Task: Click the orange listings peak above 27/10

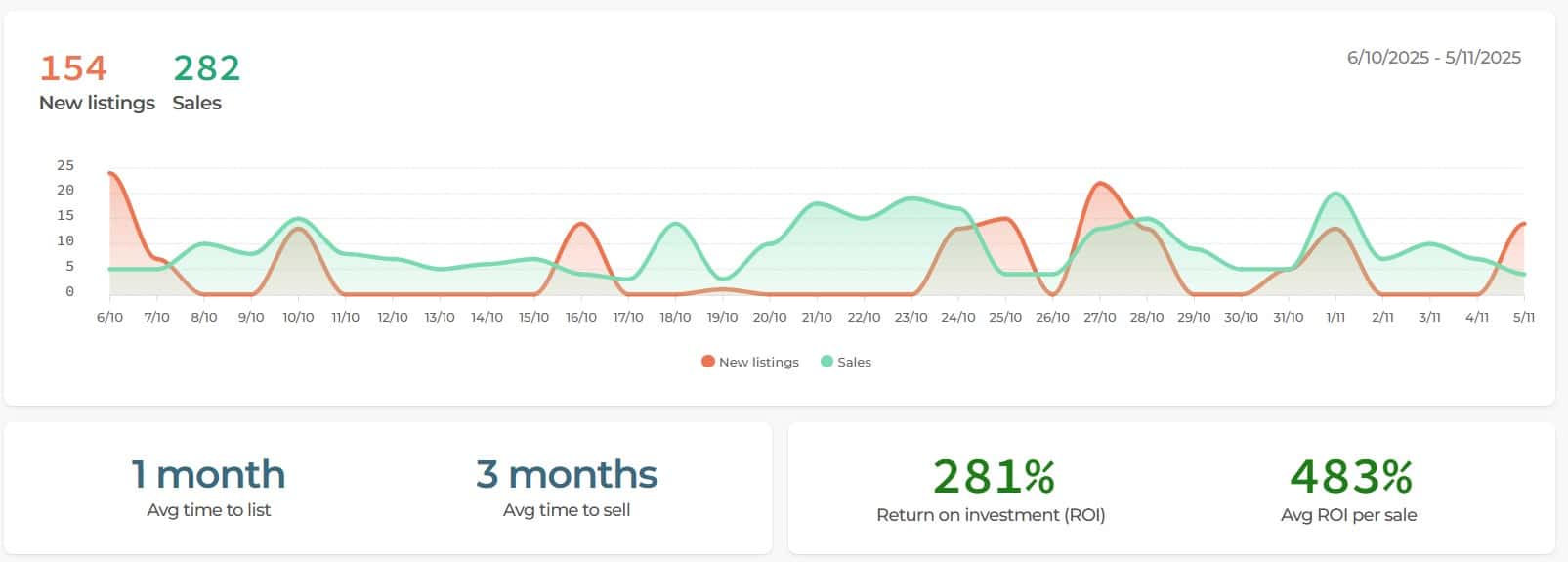Action: coord(1100,184)
